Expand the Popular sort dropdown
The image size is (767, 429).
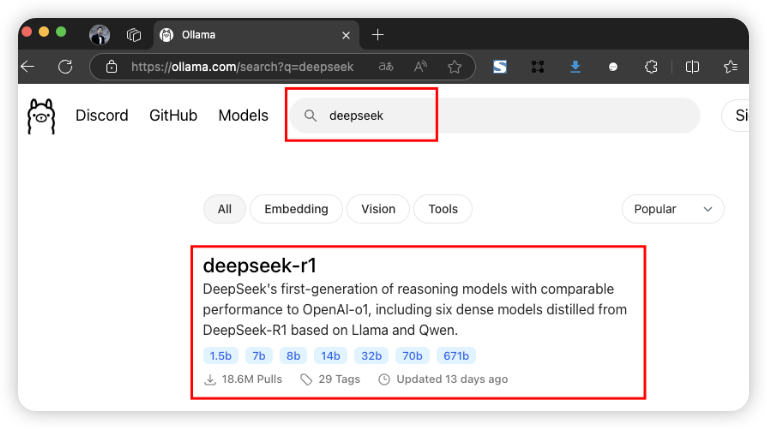672,209
